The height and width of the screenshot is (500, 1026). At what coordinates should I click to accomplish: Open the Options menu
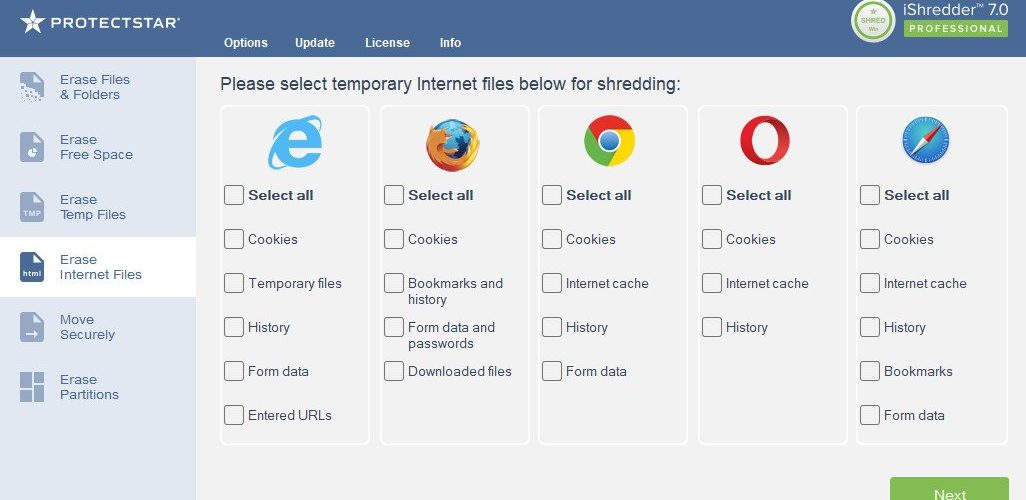245,43
